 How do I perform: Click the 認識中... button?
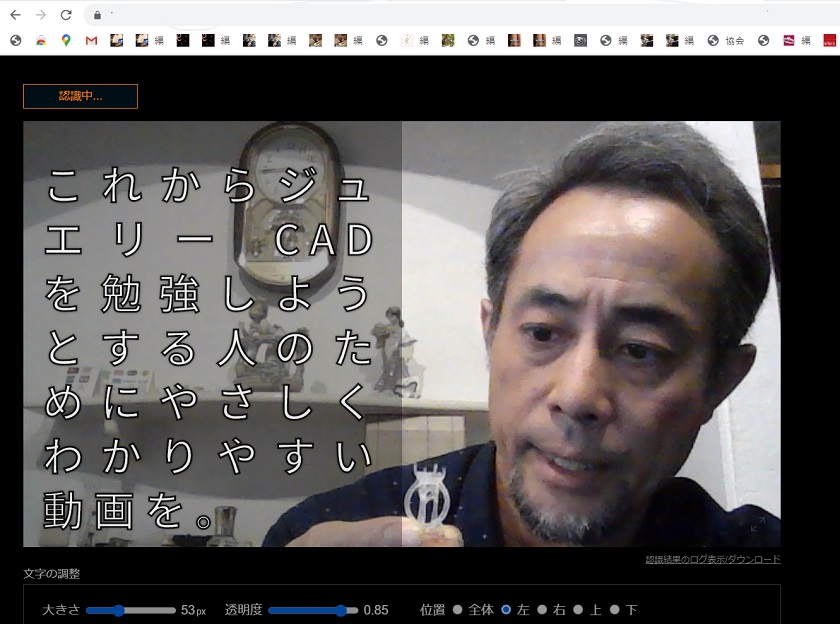click(80, 96)
